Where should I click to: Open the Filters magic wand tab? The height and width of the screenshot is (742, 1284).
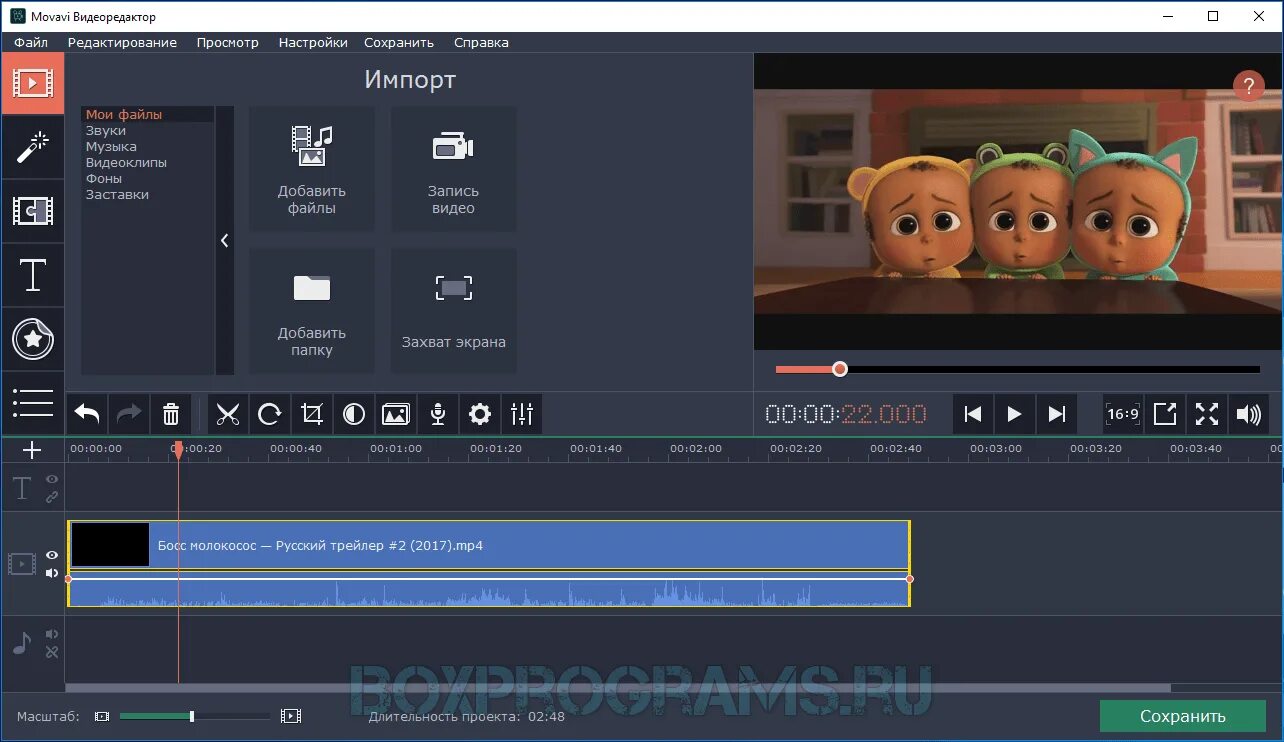coord(32,147)
